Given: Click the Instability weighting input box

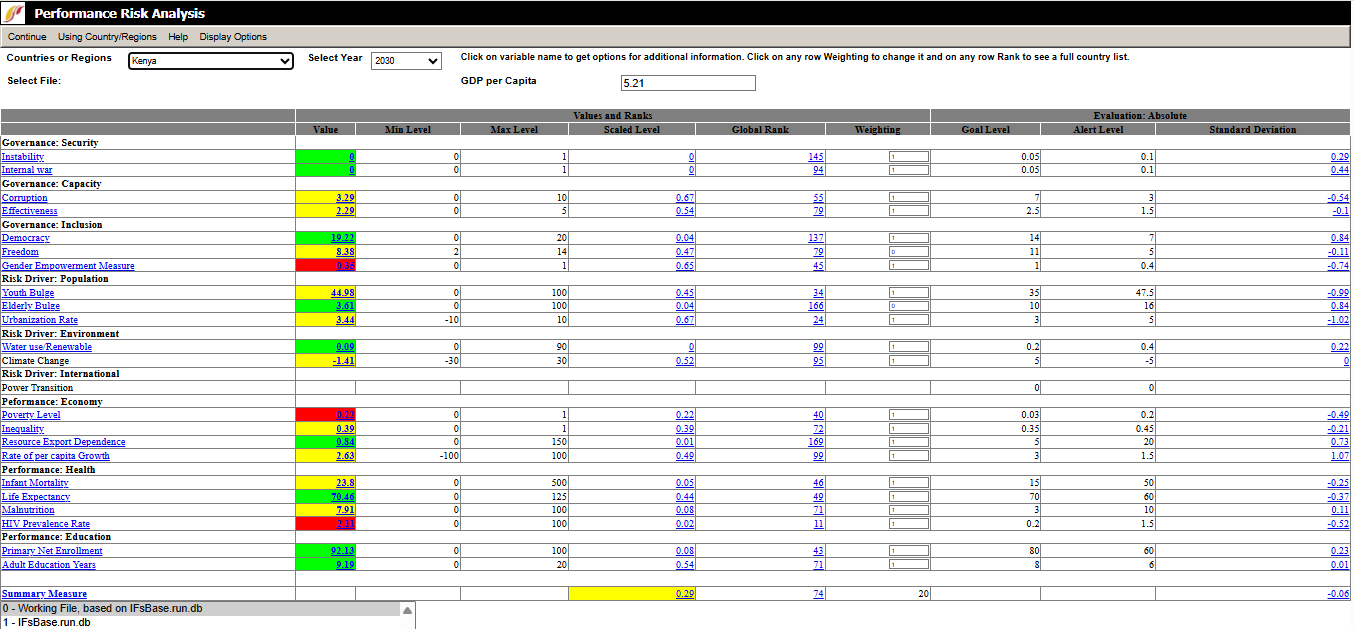Looking at the screenshot, I should [x=908, y=157].
